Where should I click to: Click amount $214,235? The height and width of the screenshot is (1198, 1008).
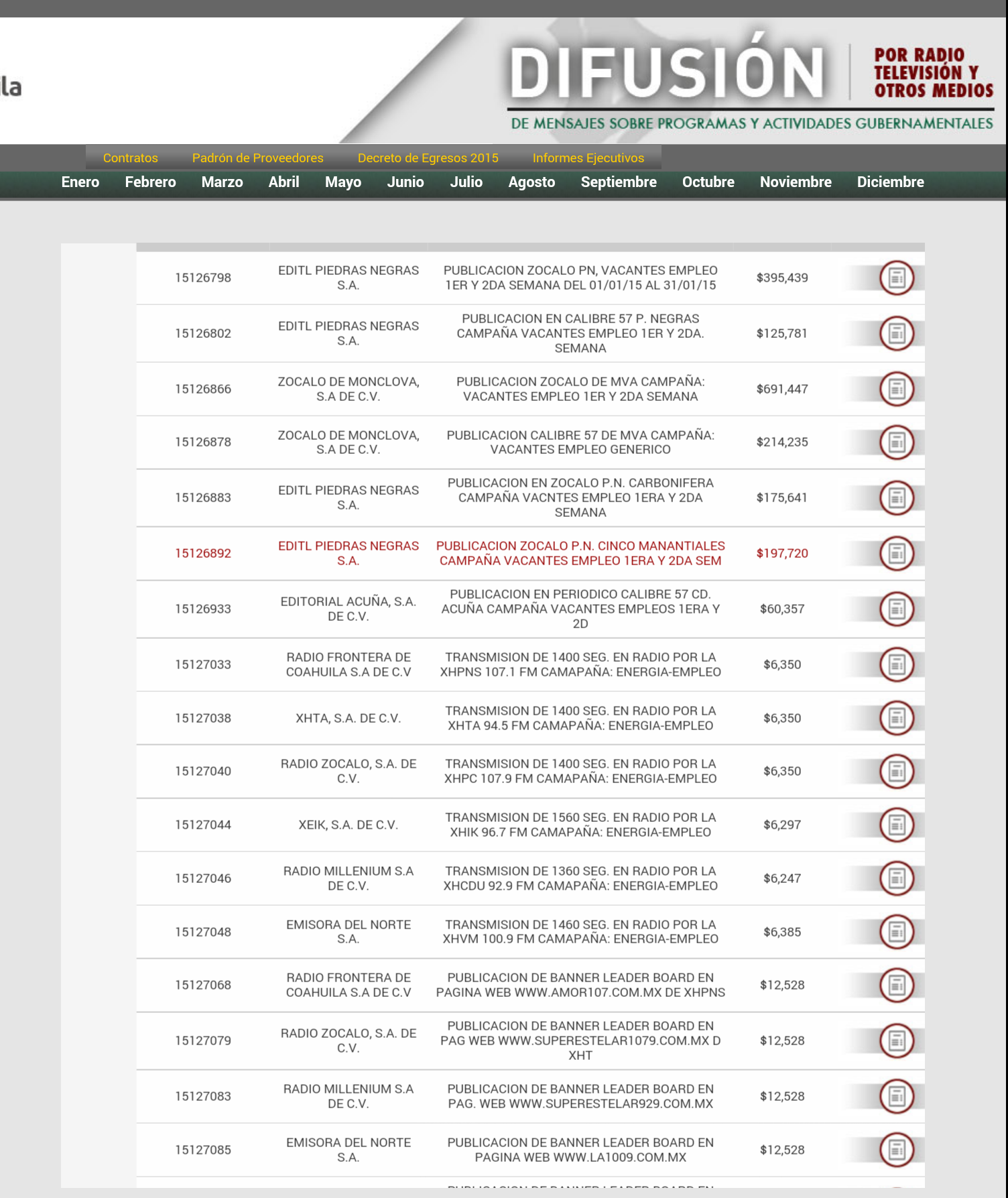[x=782, y=442]
